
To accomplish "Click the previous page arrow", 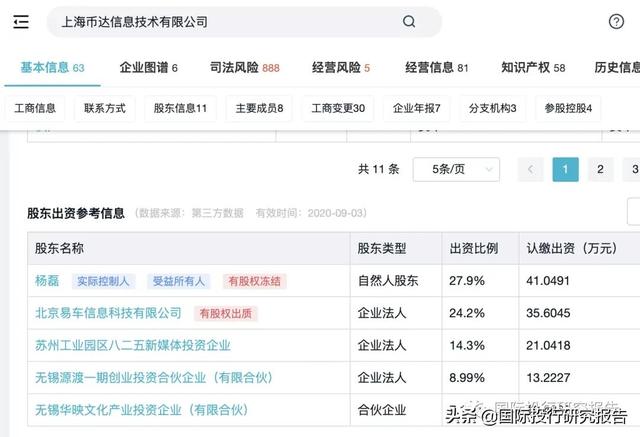I will (x=531, y=169).
